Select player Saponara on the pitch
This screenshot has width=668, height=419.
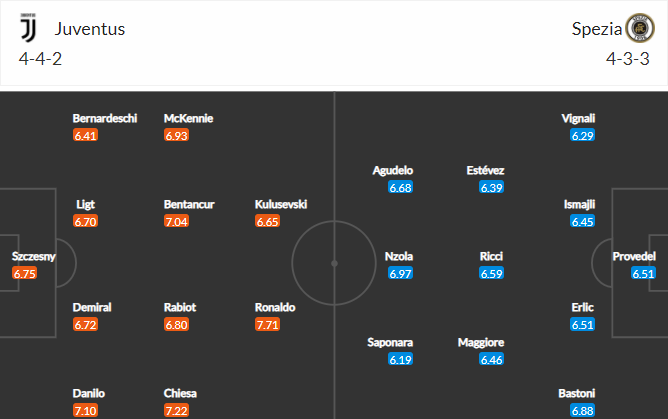click(x=390, y=342)
